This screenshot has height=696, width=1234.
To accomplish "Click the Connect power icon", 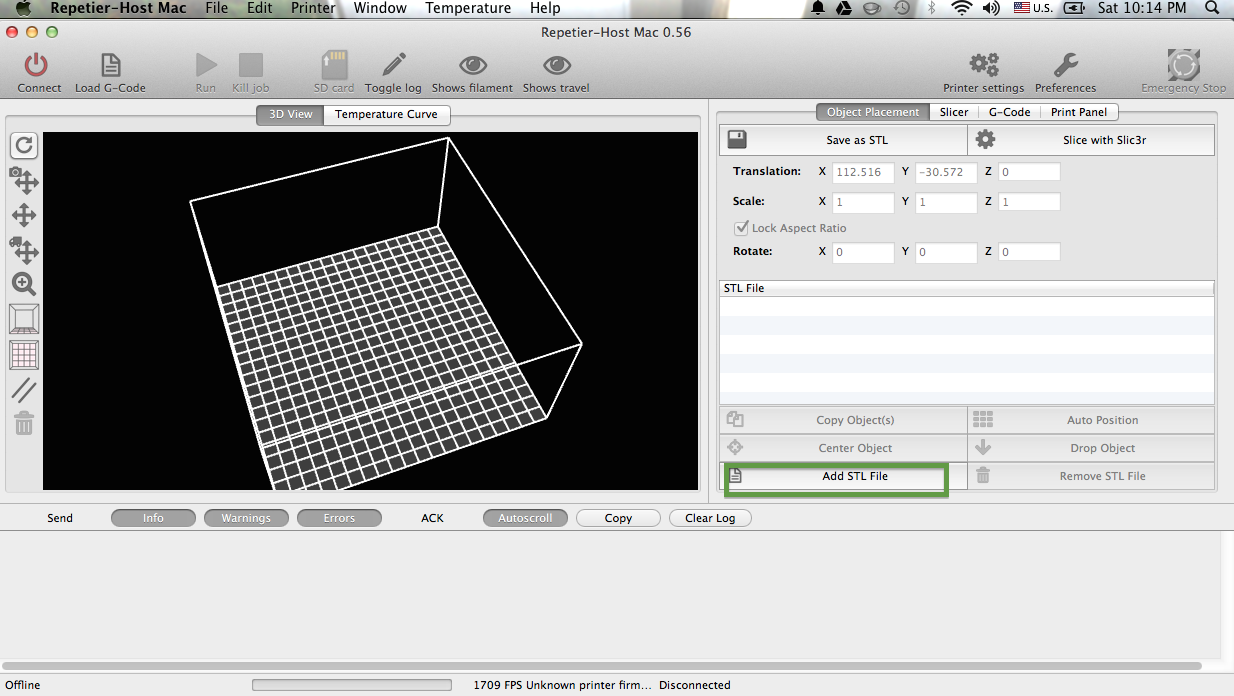I will tap(37, 66).
